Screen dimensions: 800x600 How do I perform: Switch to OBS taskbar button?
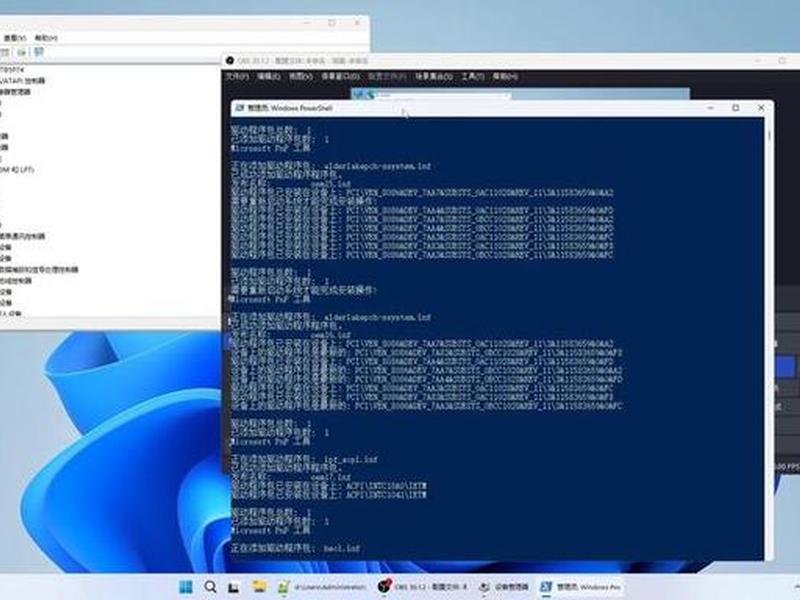click(422, 587)
